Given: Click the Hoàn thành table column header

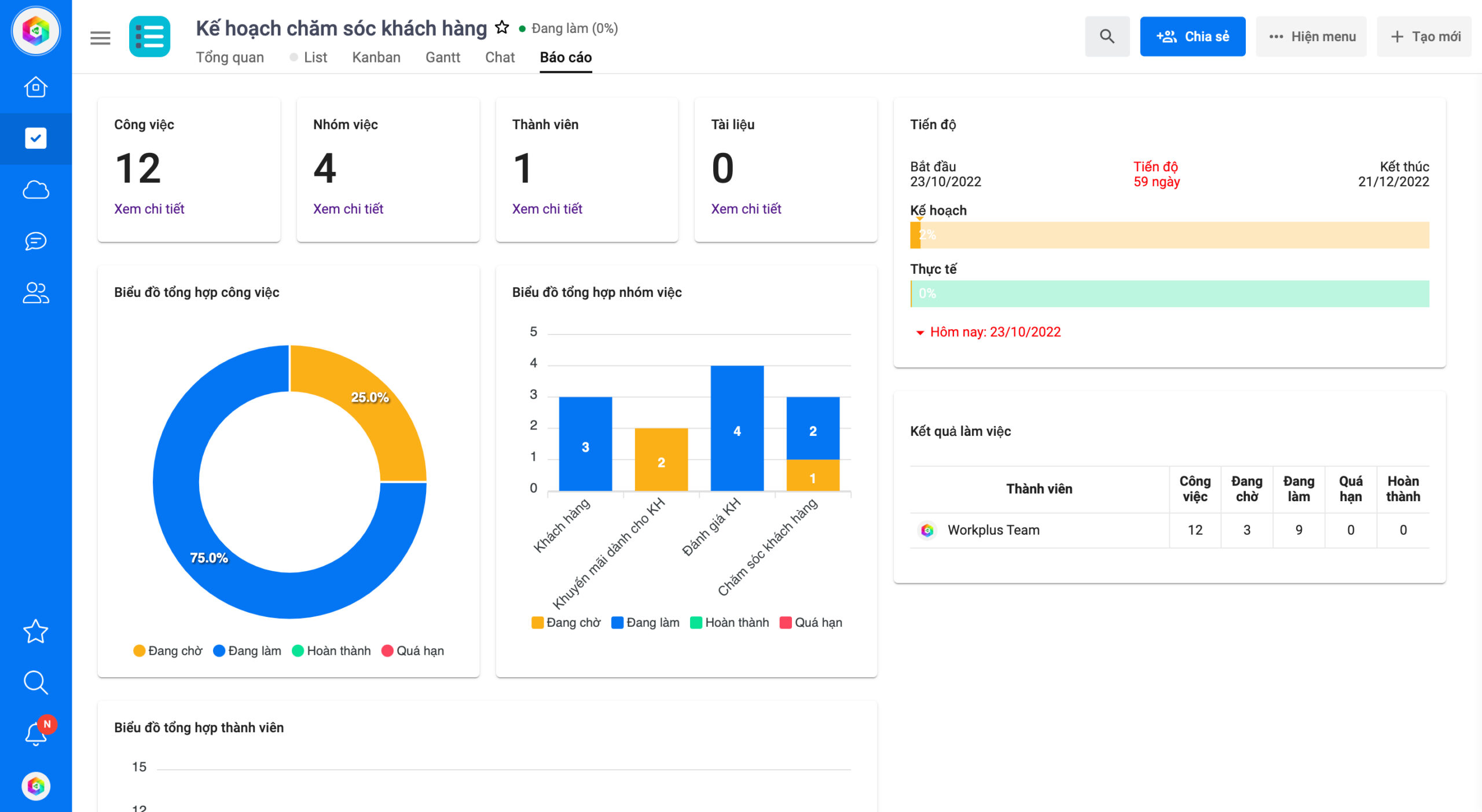Looking at the screenshot, I should click(1403, 489).
